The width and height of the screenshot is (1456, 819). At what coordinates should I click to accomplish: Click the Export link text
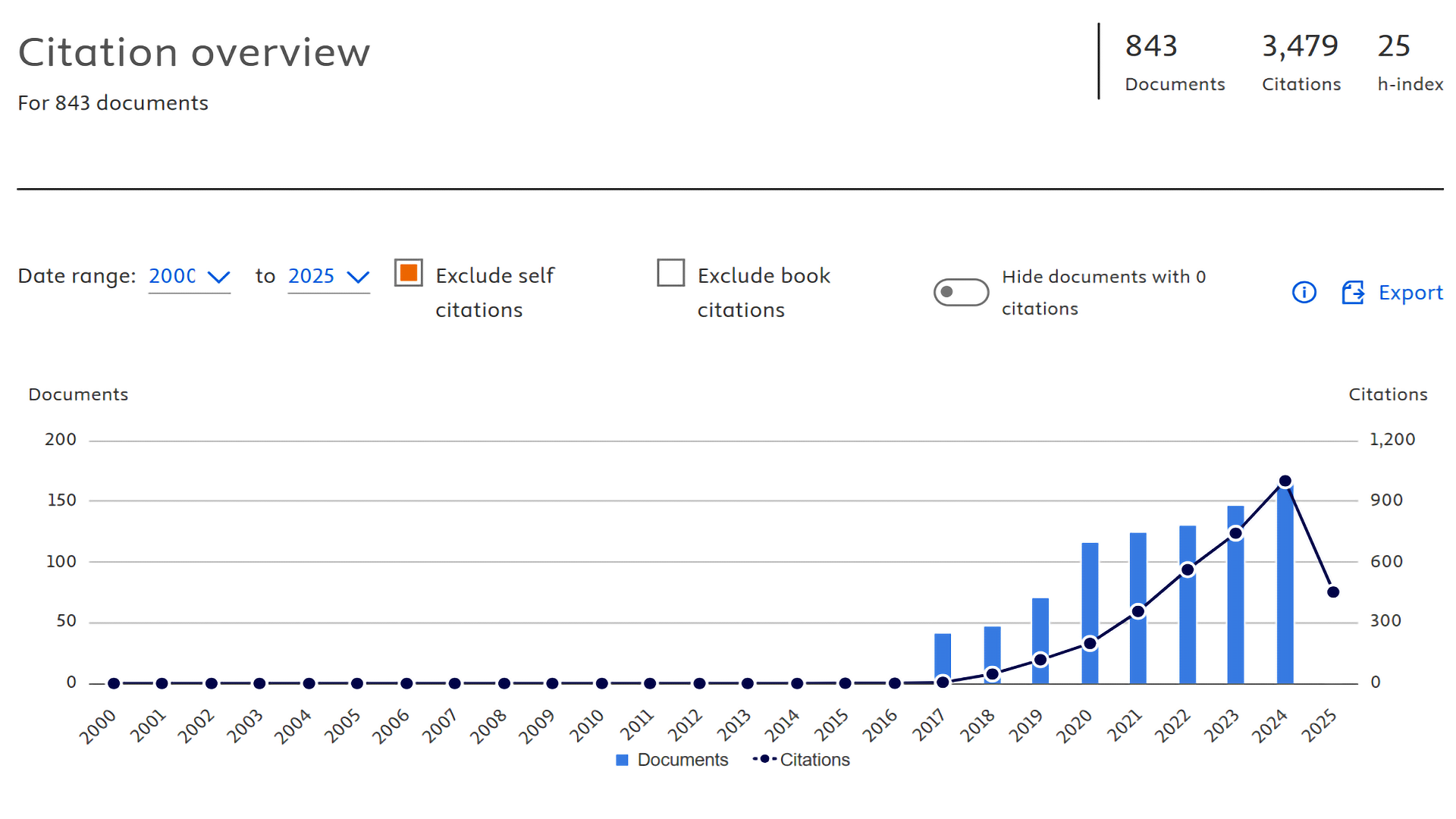(1410, 293)
